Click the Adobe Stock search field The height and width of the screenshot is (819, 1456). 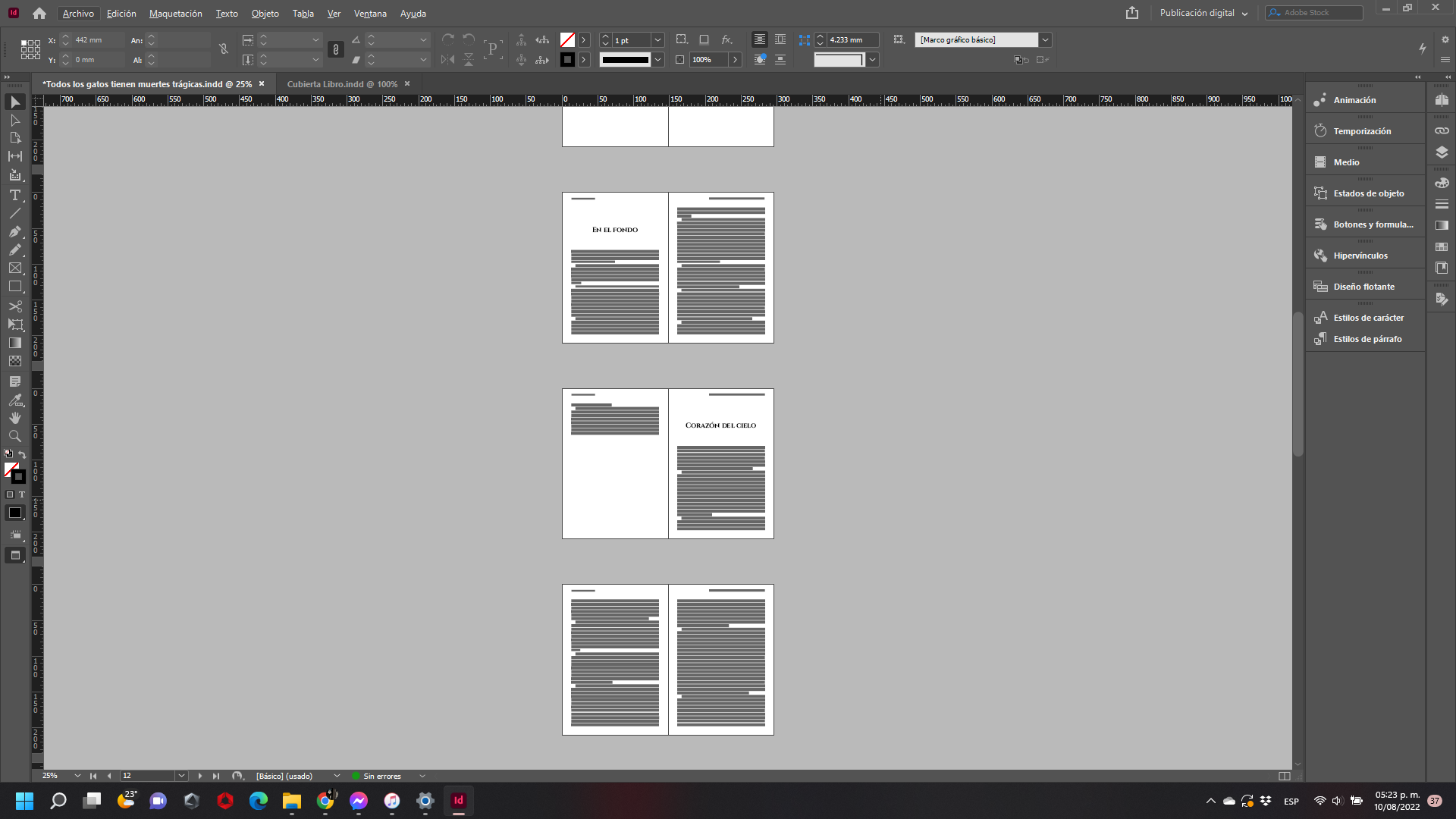(x=1314, y=13)
